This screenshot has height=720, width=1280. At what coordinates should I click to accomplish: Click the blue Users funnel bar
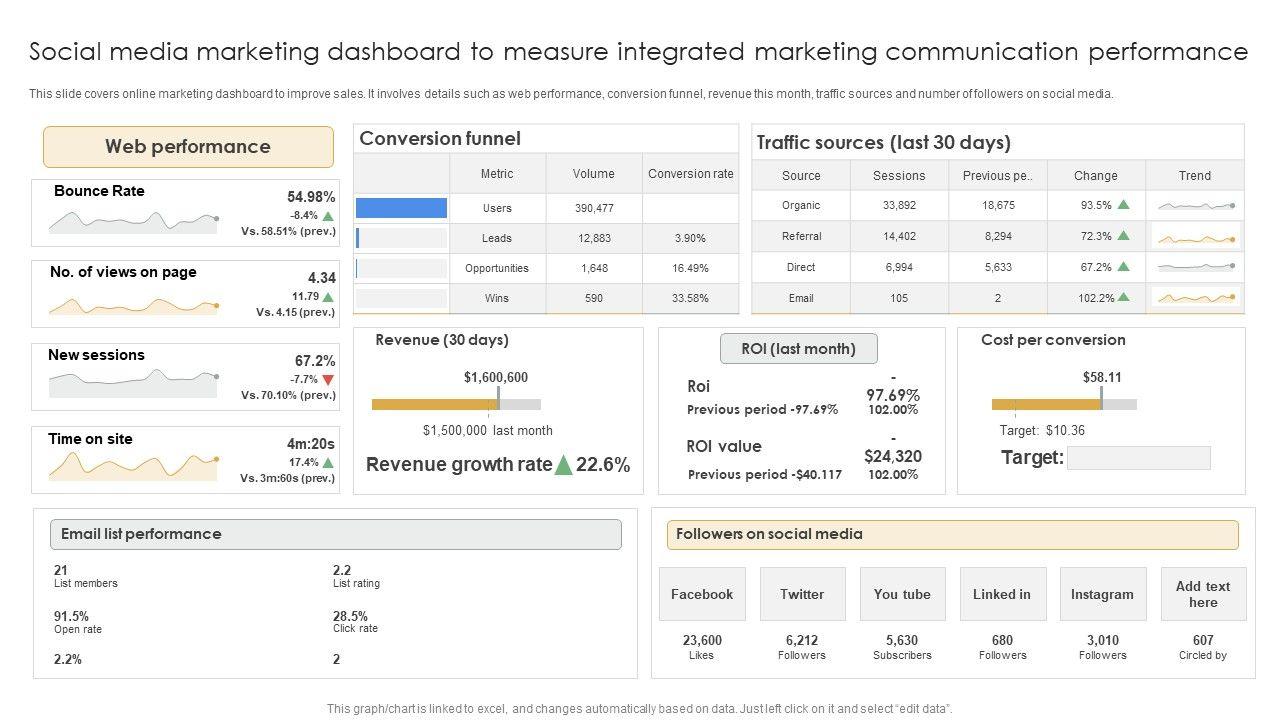tap(401, 208)
